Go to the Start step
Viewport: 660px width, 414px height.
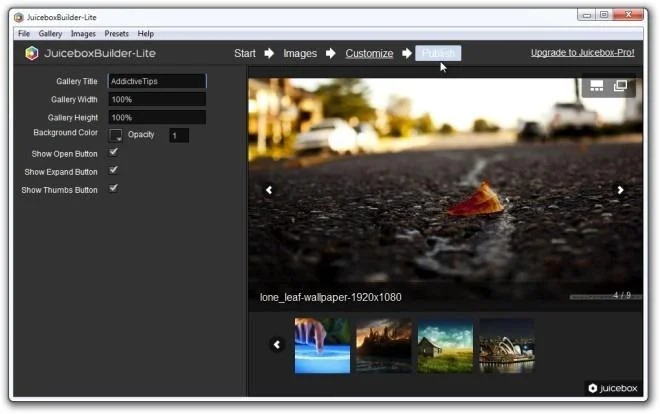[245, 53]
